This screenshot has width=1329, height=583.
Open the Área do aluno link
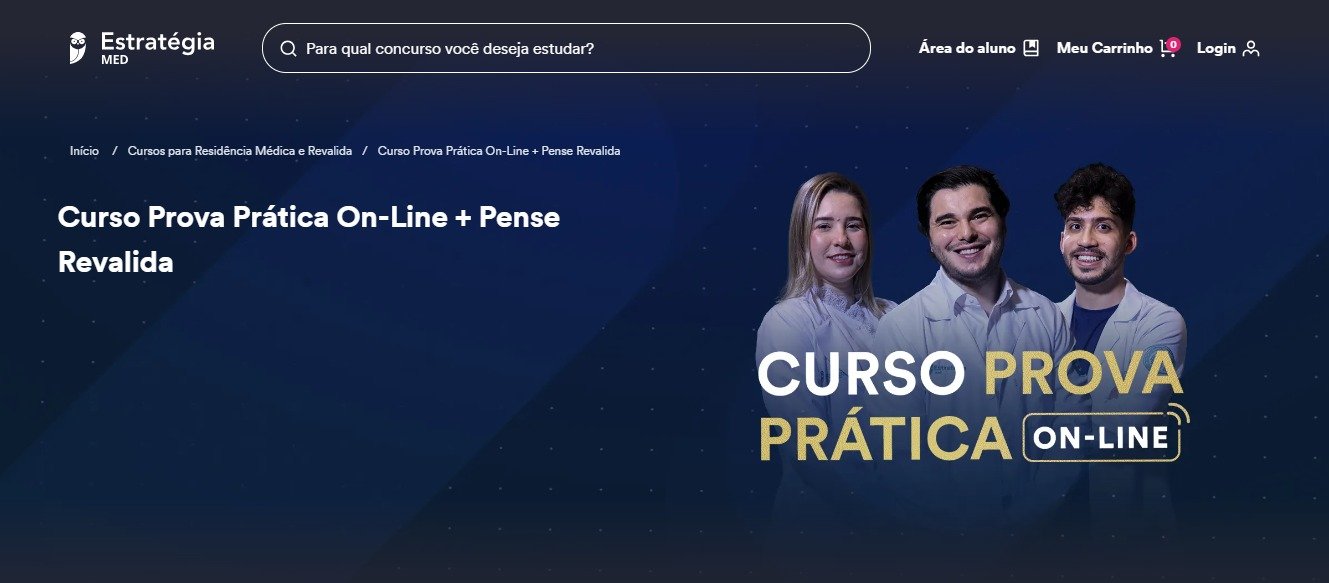click(967, 48)
